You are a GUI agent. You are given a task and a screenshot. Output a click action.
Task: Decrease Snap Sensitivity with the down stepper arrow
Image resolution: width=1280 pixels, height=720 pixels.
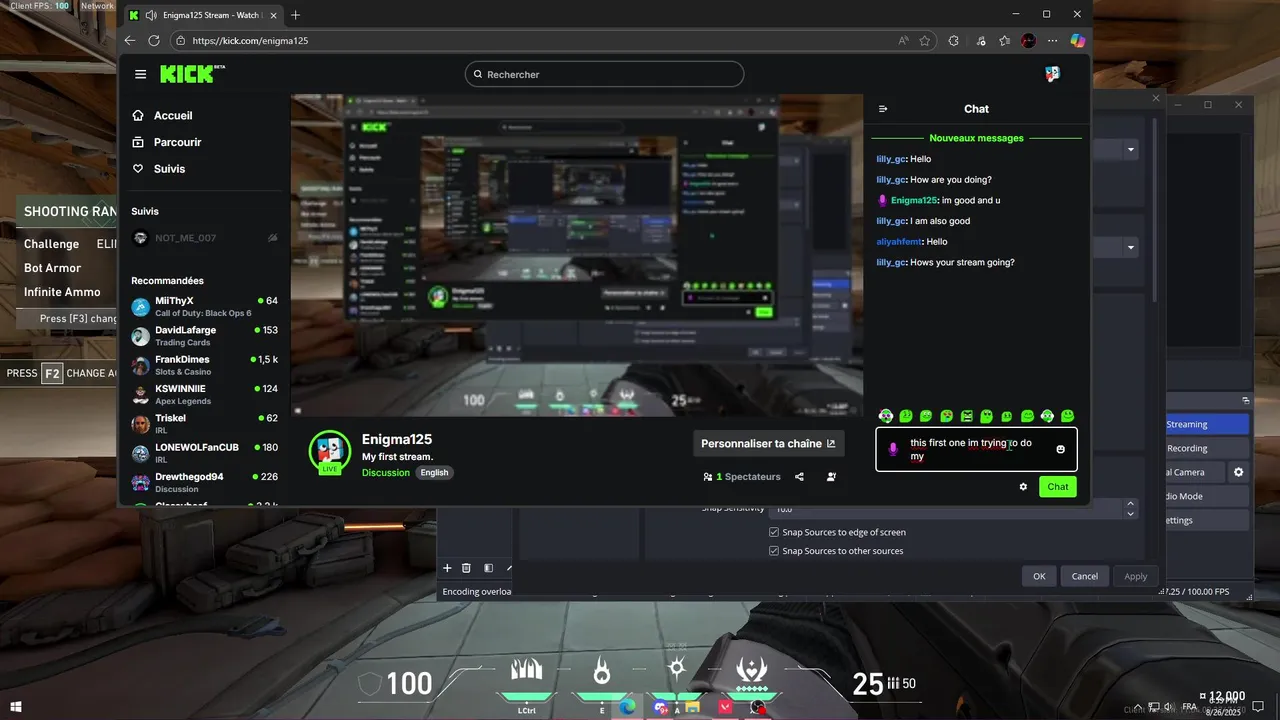click(x=1131, y=513)
